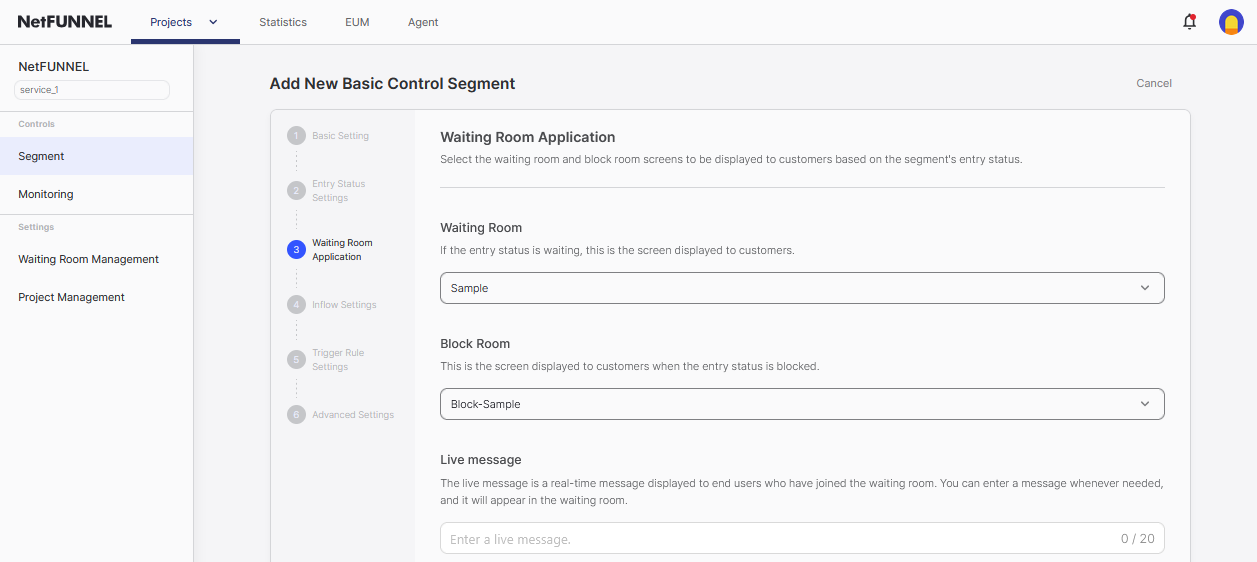Screen dimensions: 1257x562
Task: Open Monitoring in the sidebar
Action: point(46,194)
